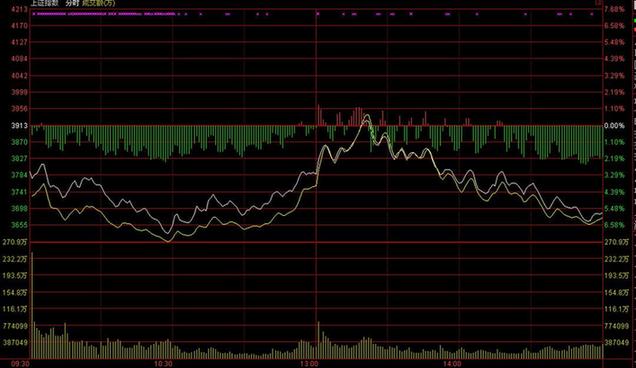Image resolution: width=636 pixels, height=368 pixels.
Task: Select the 上证指数 index name label
Action: pos(44,3)
